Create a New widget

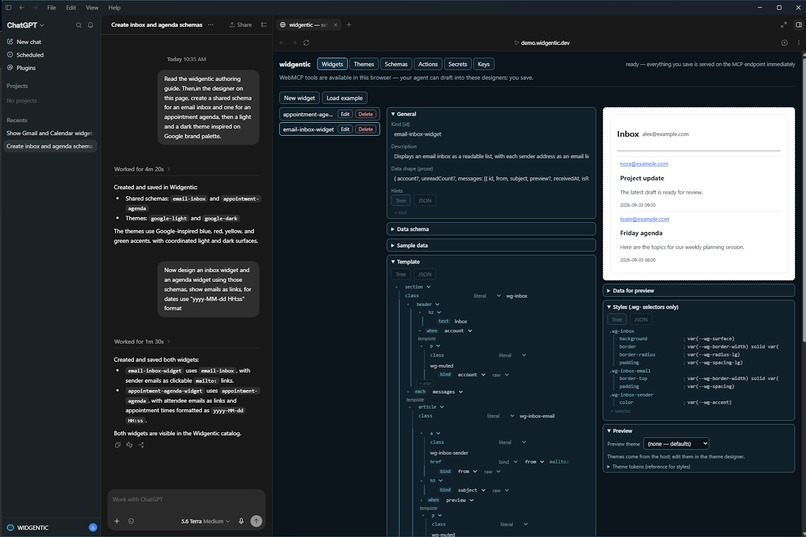pos(299,98)
